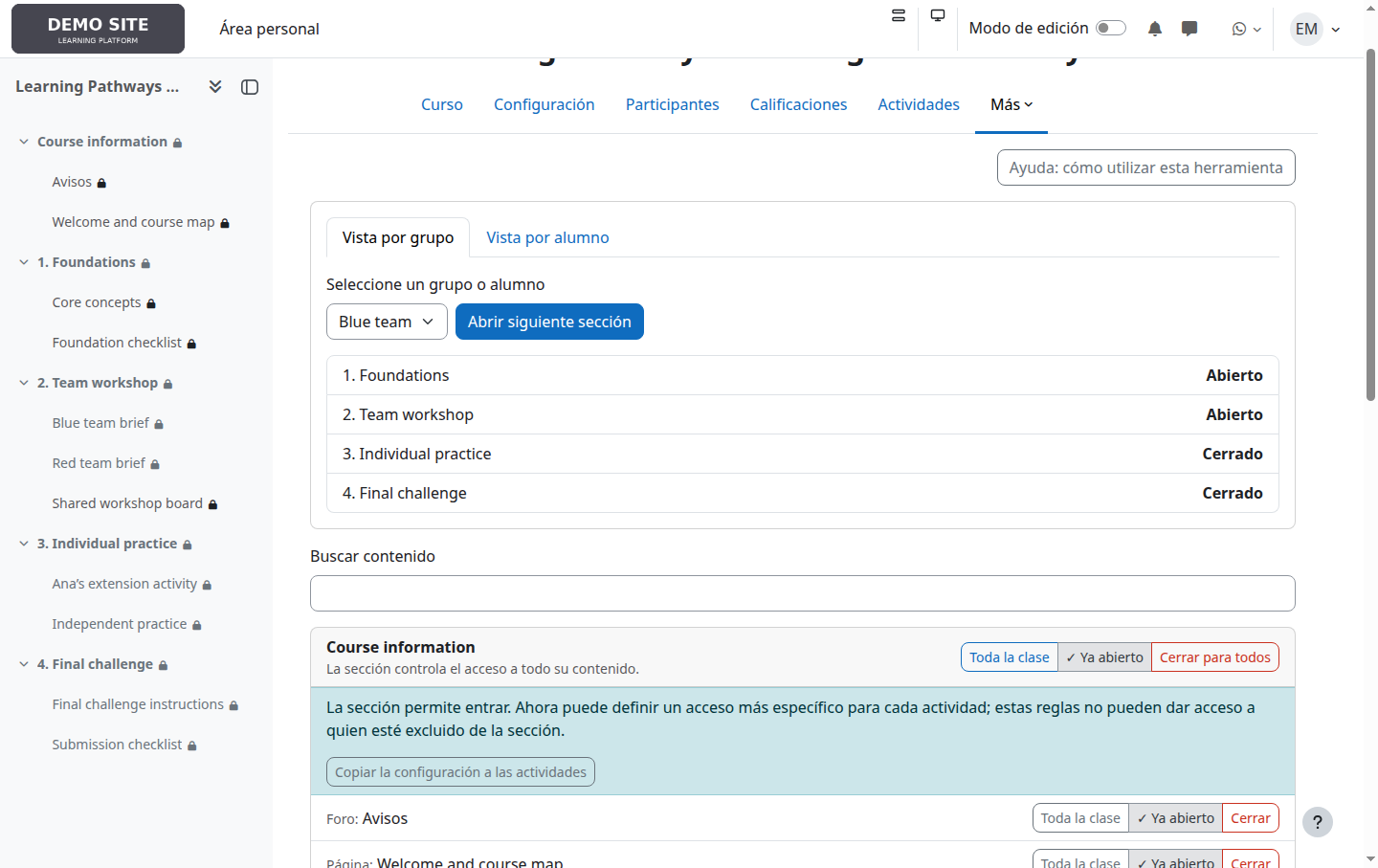Open the messaging drawer speech bubble icon
This screenshot has width=1378, height=868.
coord(1189,29)
